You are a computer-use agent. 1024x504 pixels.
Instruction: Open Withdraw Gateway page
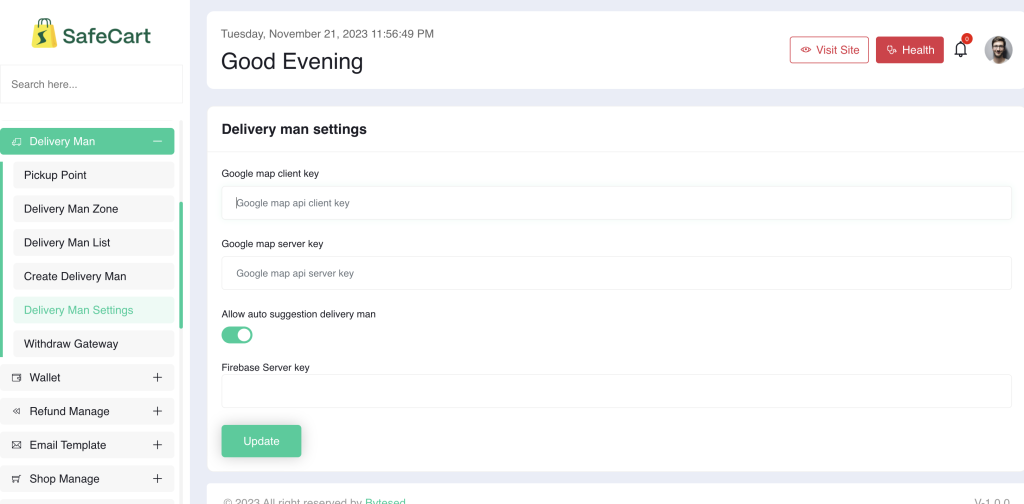[93, 343]
